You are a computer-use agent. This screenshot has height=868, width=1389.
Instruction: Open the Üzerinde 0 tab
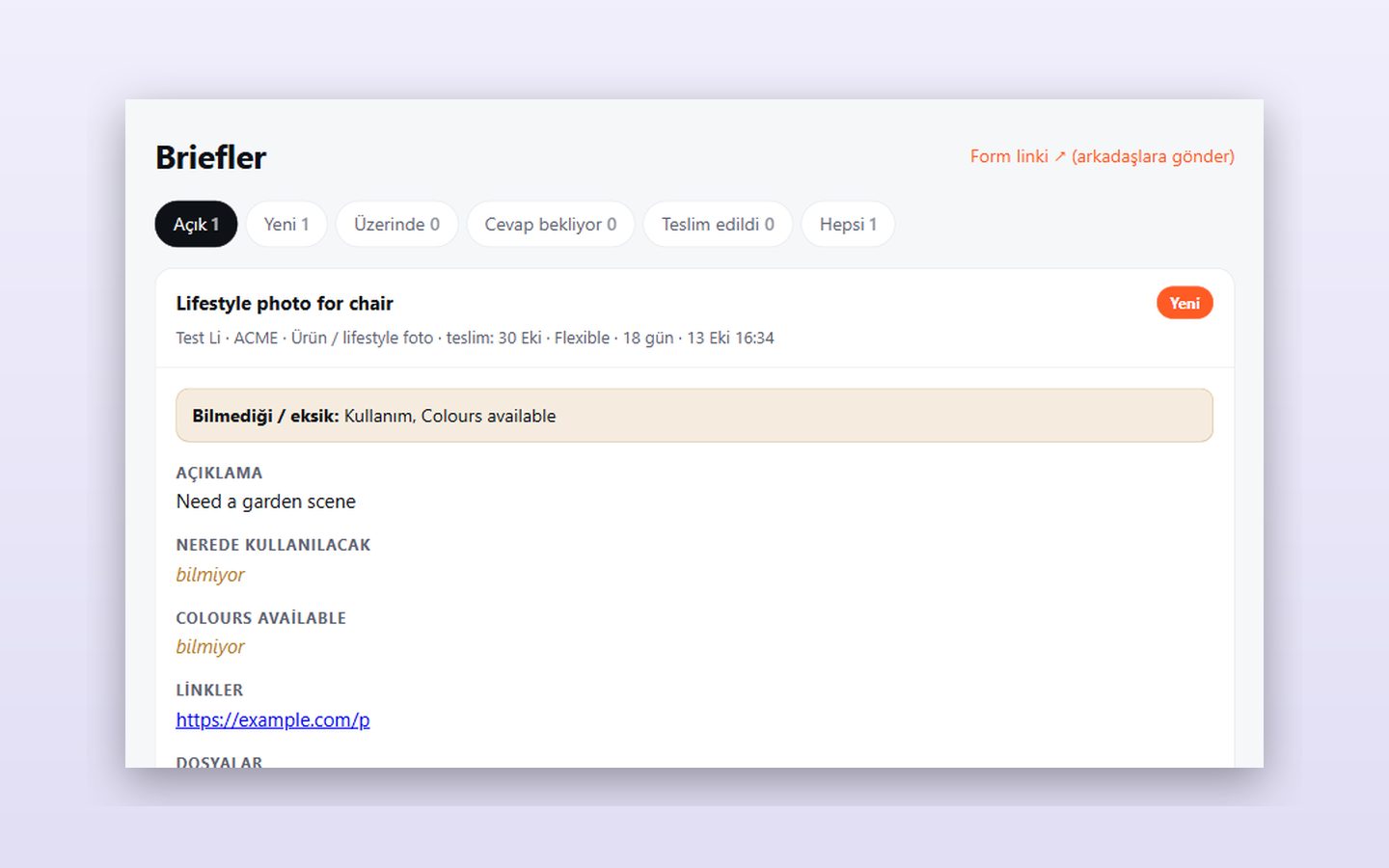point(396,224)
